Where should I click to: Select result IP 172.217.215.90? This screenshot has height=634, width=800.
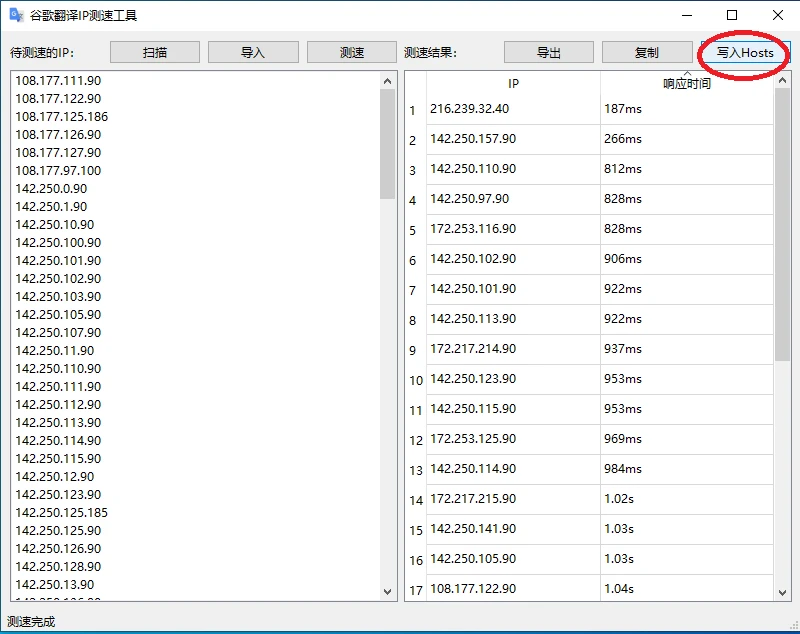coord(513,499)
